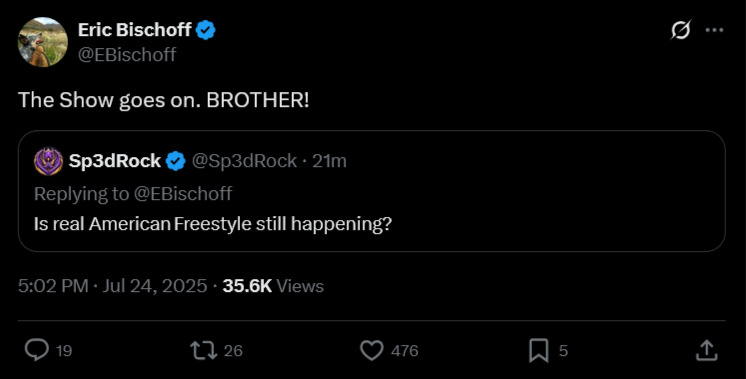The height and width of the screenshot is (379, 746).
Task: Click the reply speech bubble icon
Action: pos(37,350)
